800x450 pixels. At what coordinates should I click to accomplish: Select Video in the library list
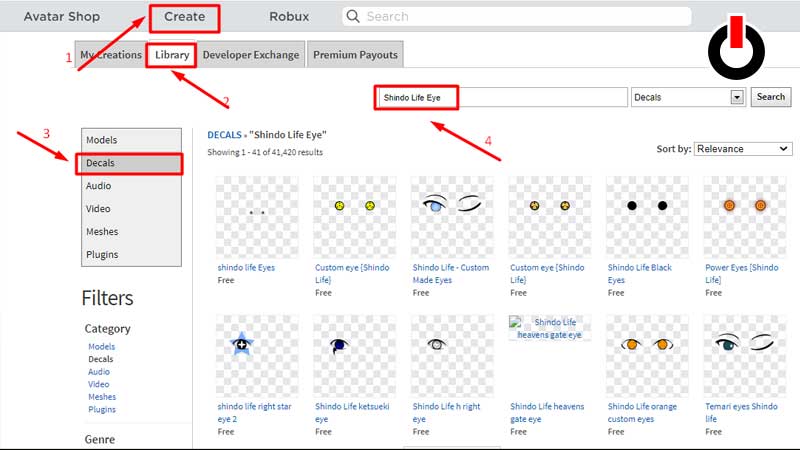click(x=131, y=209)
